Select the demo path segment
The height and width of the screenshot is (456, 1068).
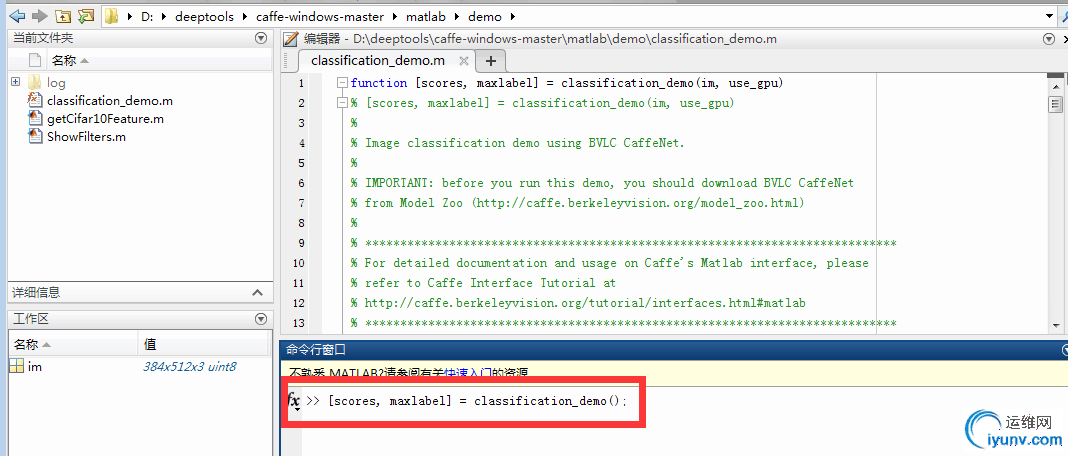(x=485, y=16)
